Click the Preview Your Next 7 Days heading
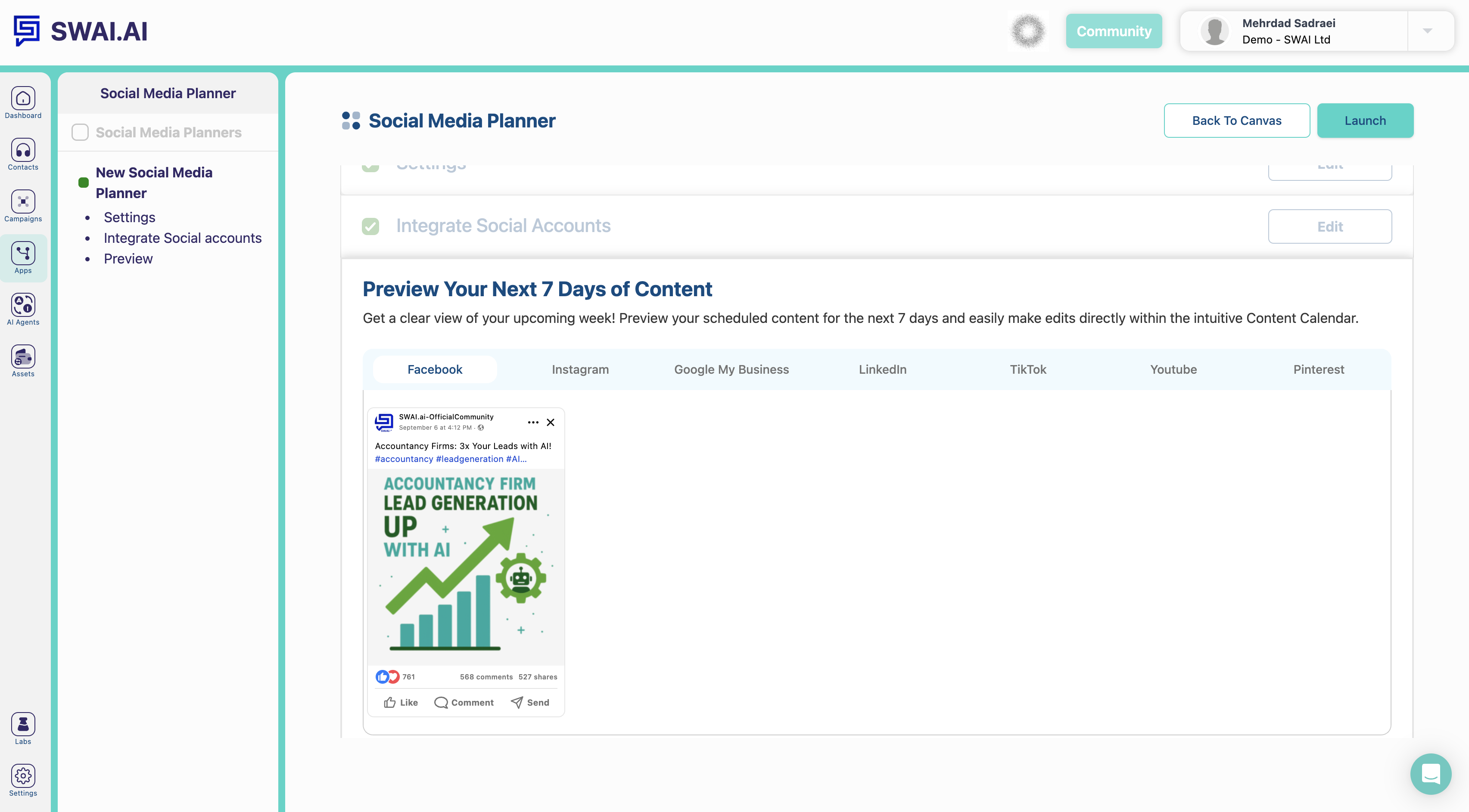 537,289
